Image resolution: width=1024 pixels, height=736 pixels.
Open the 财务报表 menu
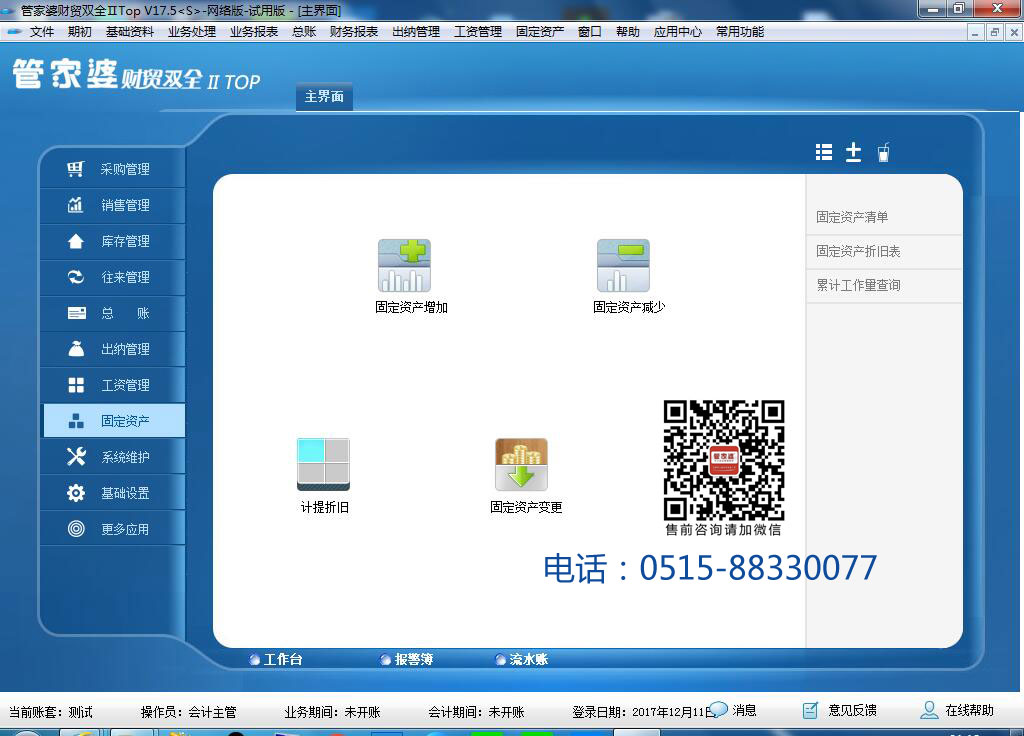[x=353, y=31]
